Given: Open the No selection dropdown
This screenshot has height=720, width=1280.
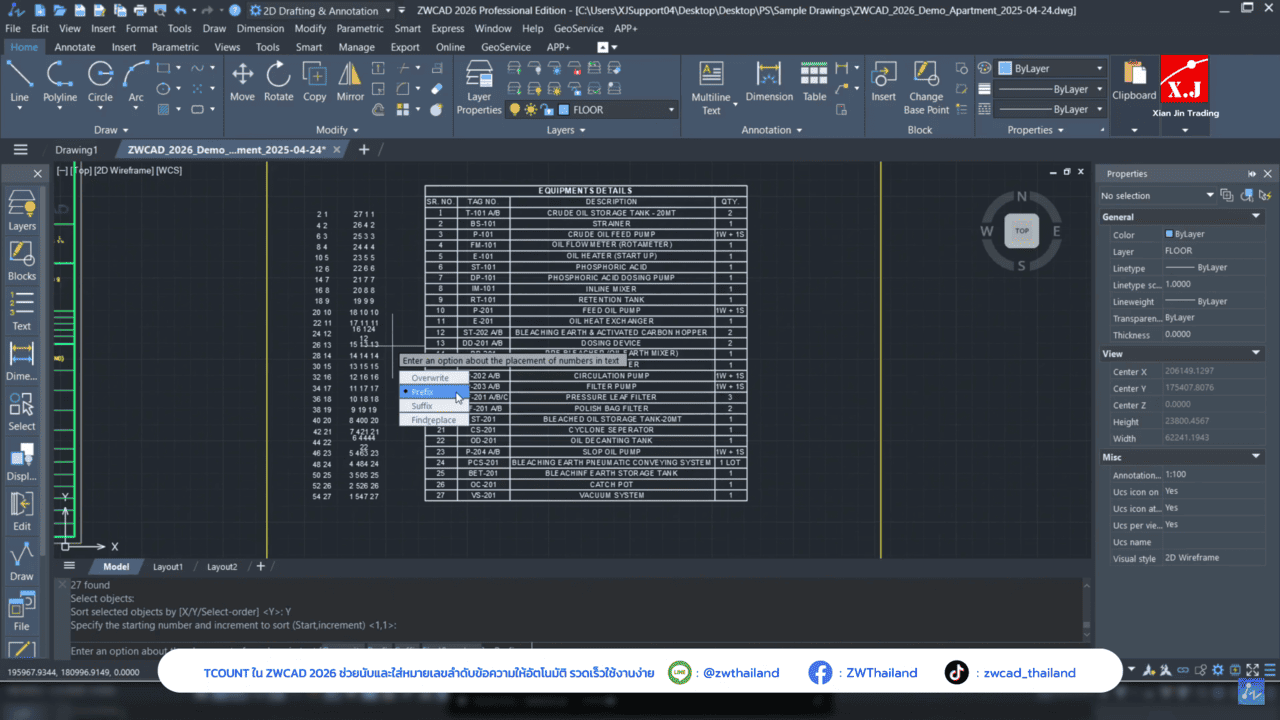Looking at the screenshot, I should coord(1210,196).
